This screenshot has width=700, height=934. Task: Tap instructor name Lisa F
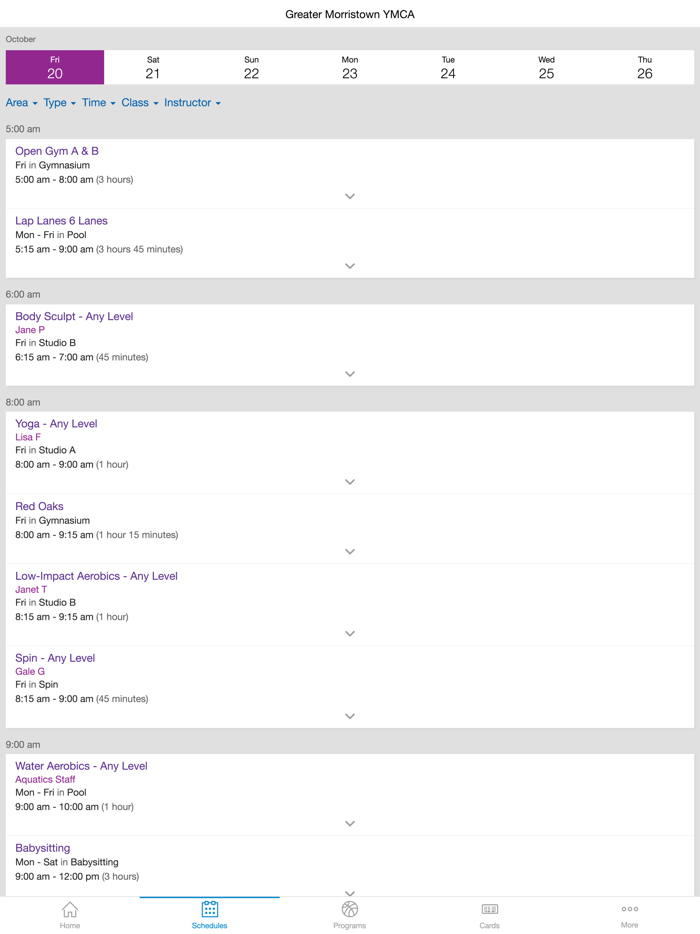pyautogui.click(x=28, y=437)
